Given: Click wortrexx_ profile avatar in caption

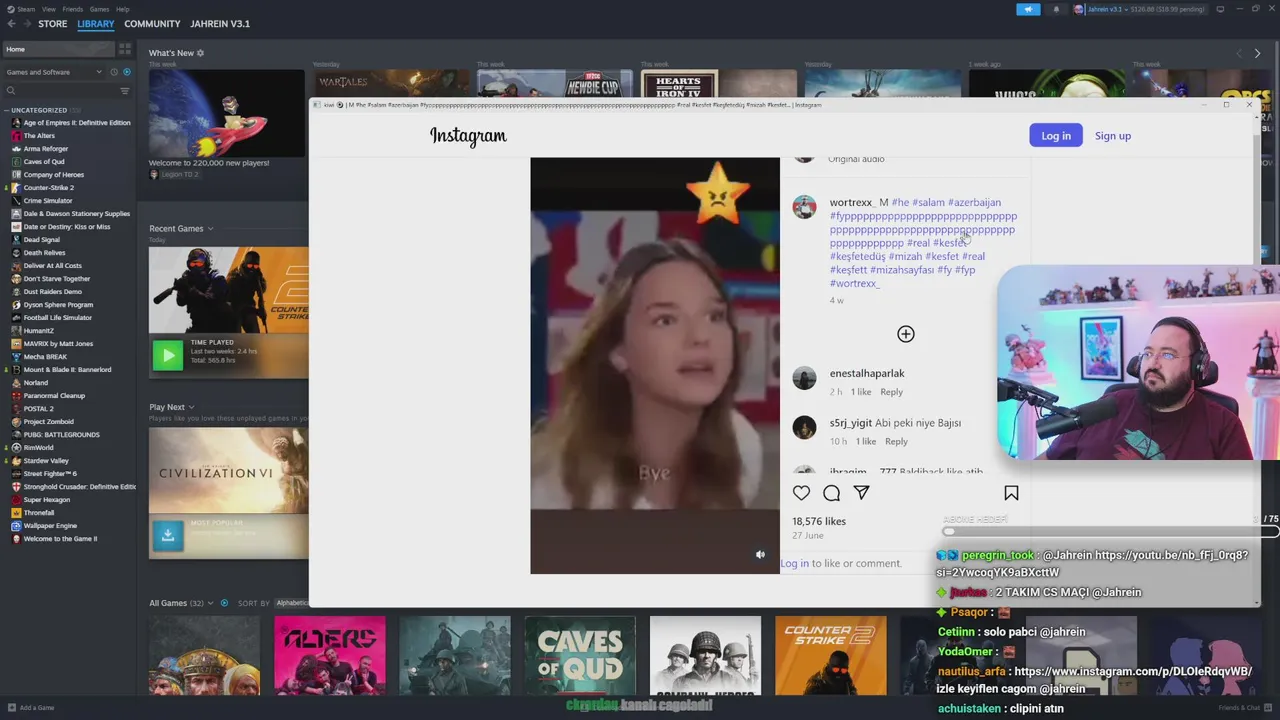Looking at the screenshot, I should tap(804, 207).
